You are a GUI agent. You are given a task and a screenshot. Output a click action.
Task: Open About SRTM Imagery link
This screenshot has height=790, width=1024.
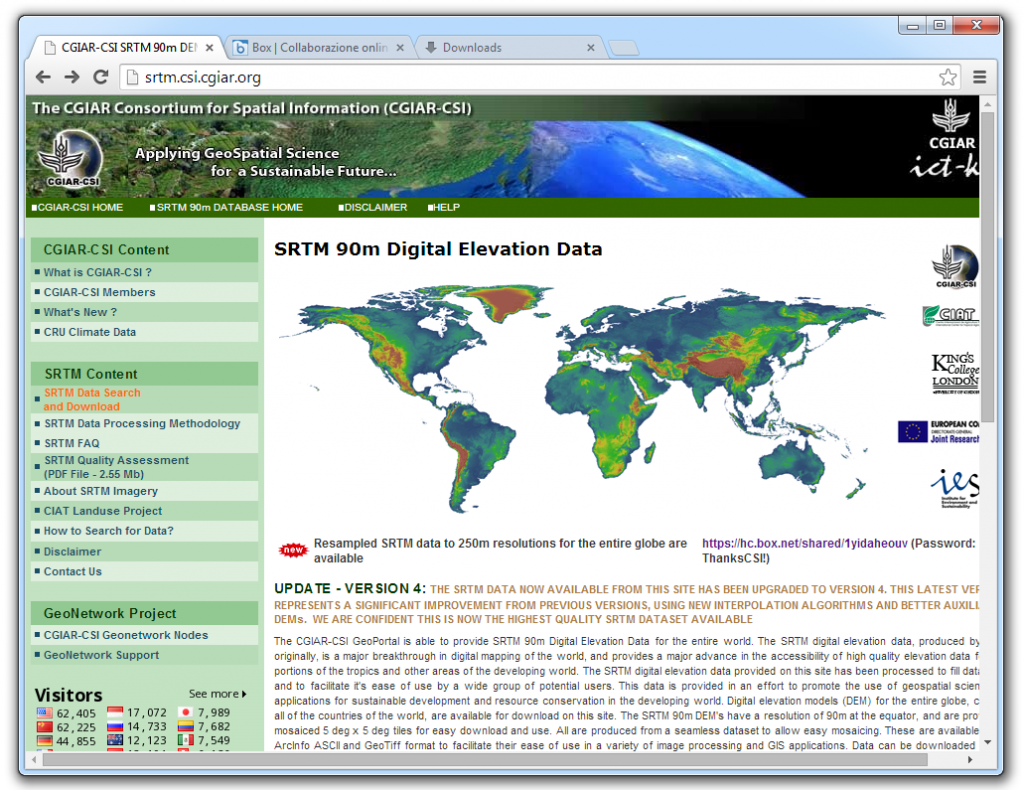click(101, 491)
